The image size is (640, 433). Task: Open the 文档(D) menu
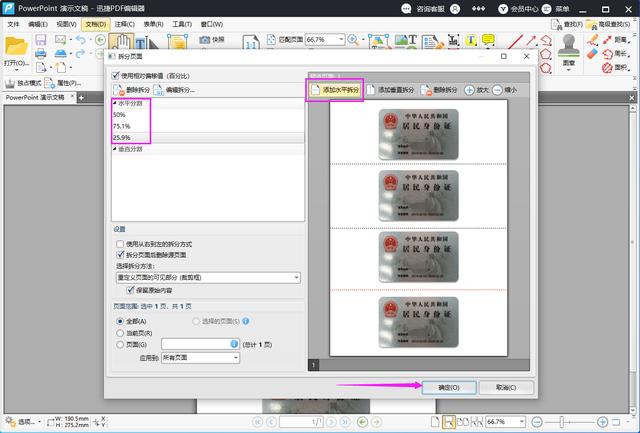[96, 22]
